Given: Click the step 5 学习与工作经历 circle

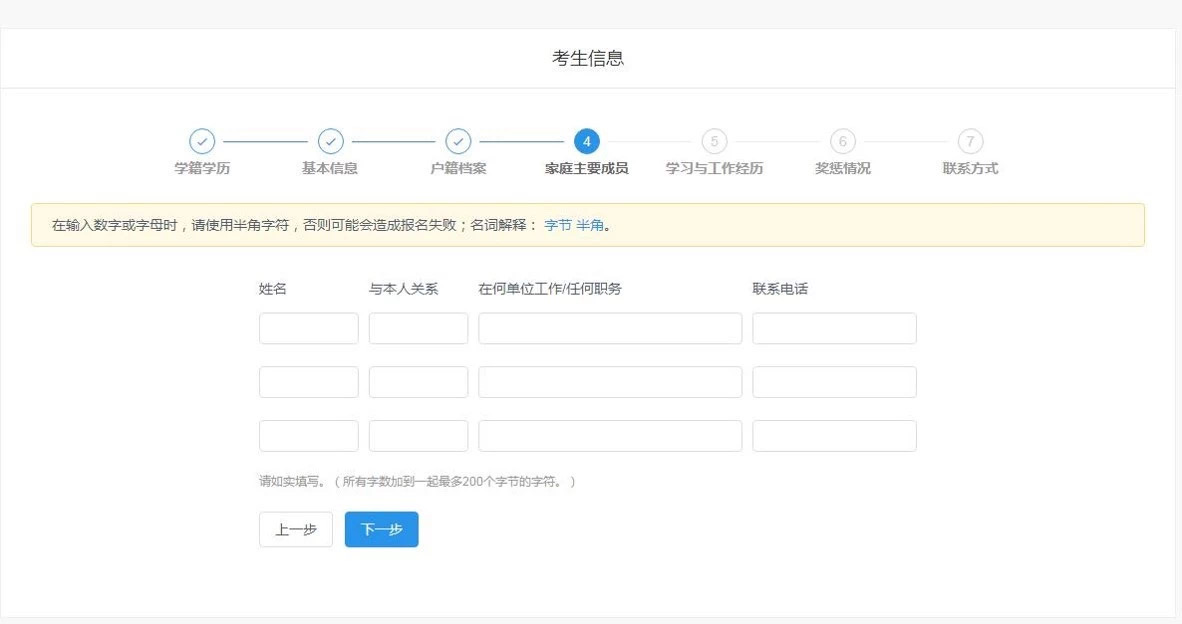Looking at the screenshot, I should [714, 142].
